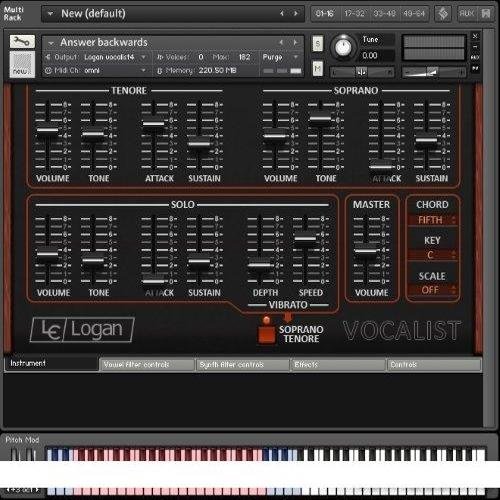
Task: Solo the instrument with the S button
Action: click(x=317, y=44)
